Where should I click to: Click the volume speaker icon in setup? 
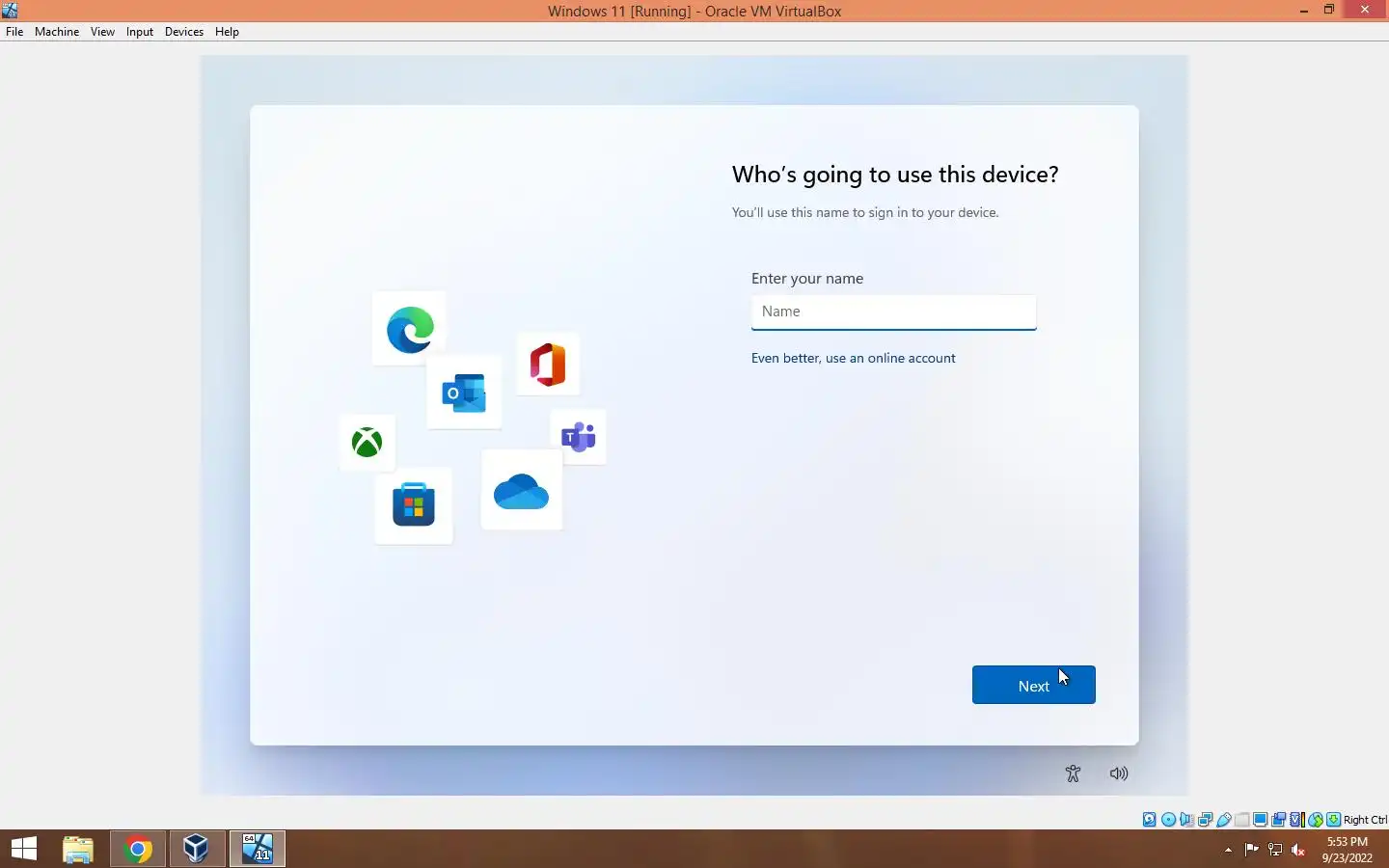coord(1119,773)
